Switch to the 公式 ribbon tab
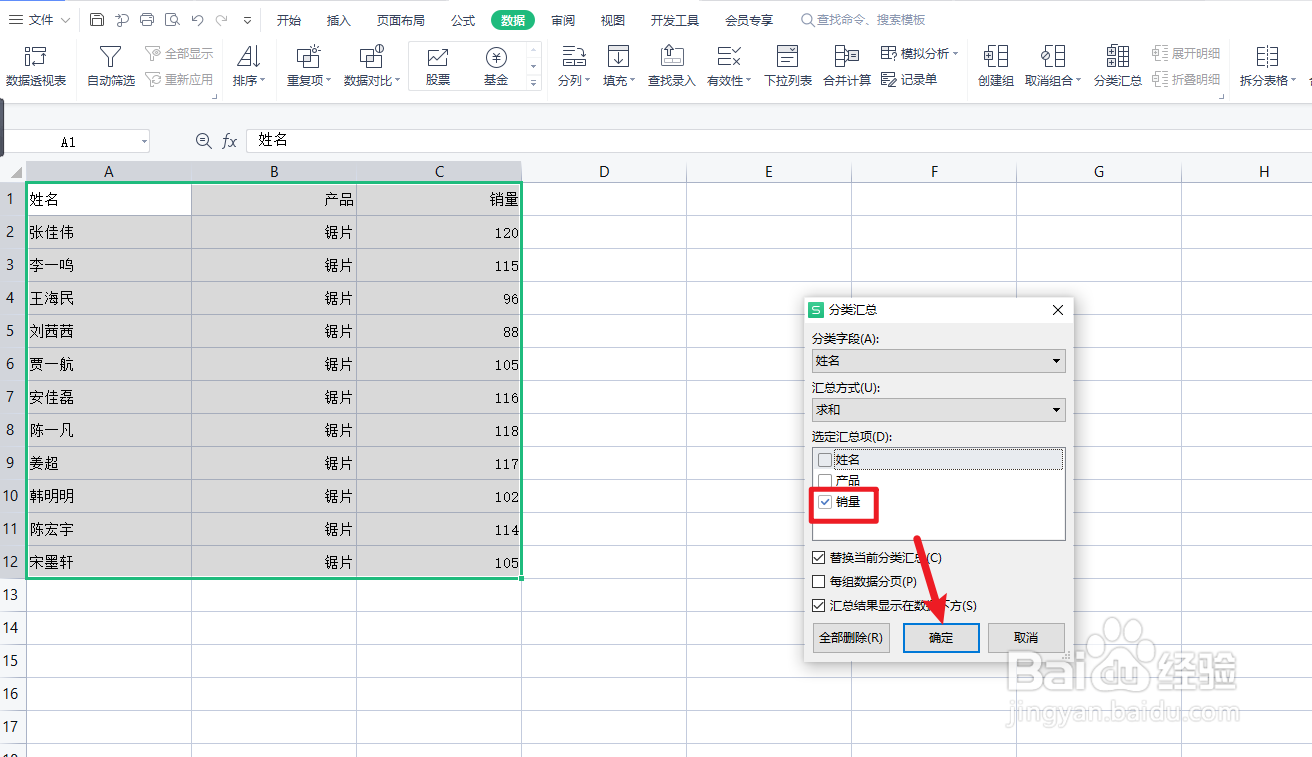 [461, 18]
